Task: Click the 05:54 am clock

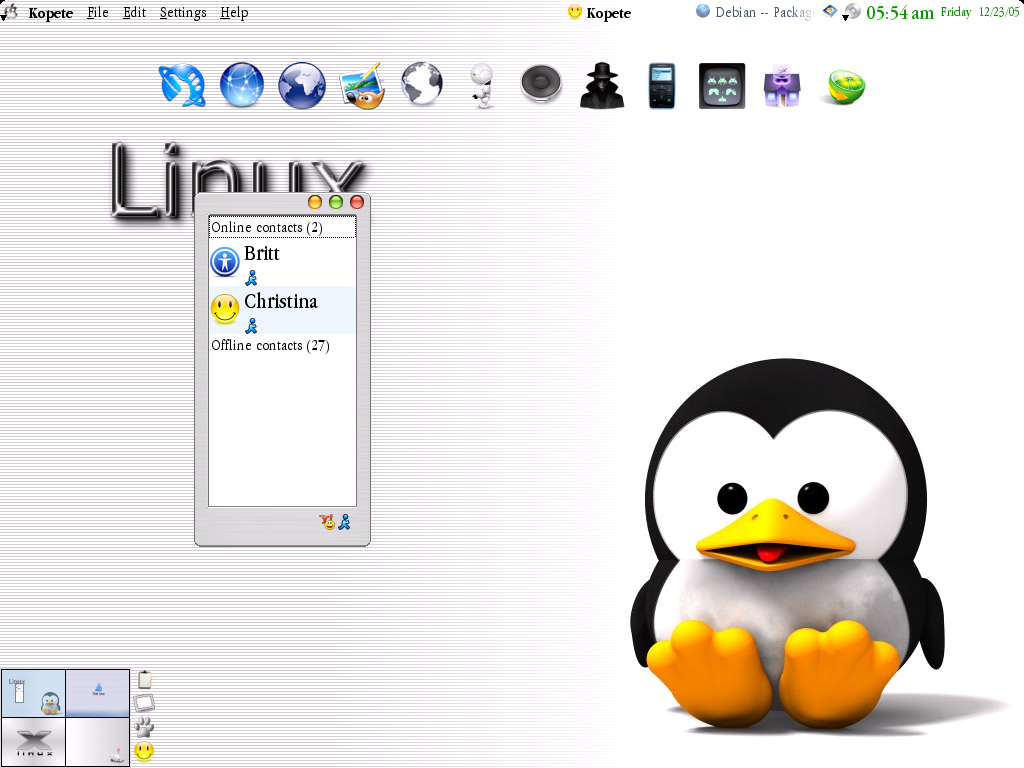Action: pos(899,12)
